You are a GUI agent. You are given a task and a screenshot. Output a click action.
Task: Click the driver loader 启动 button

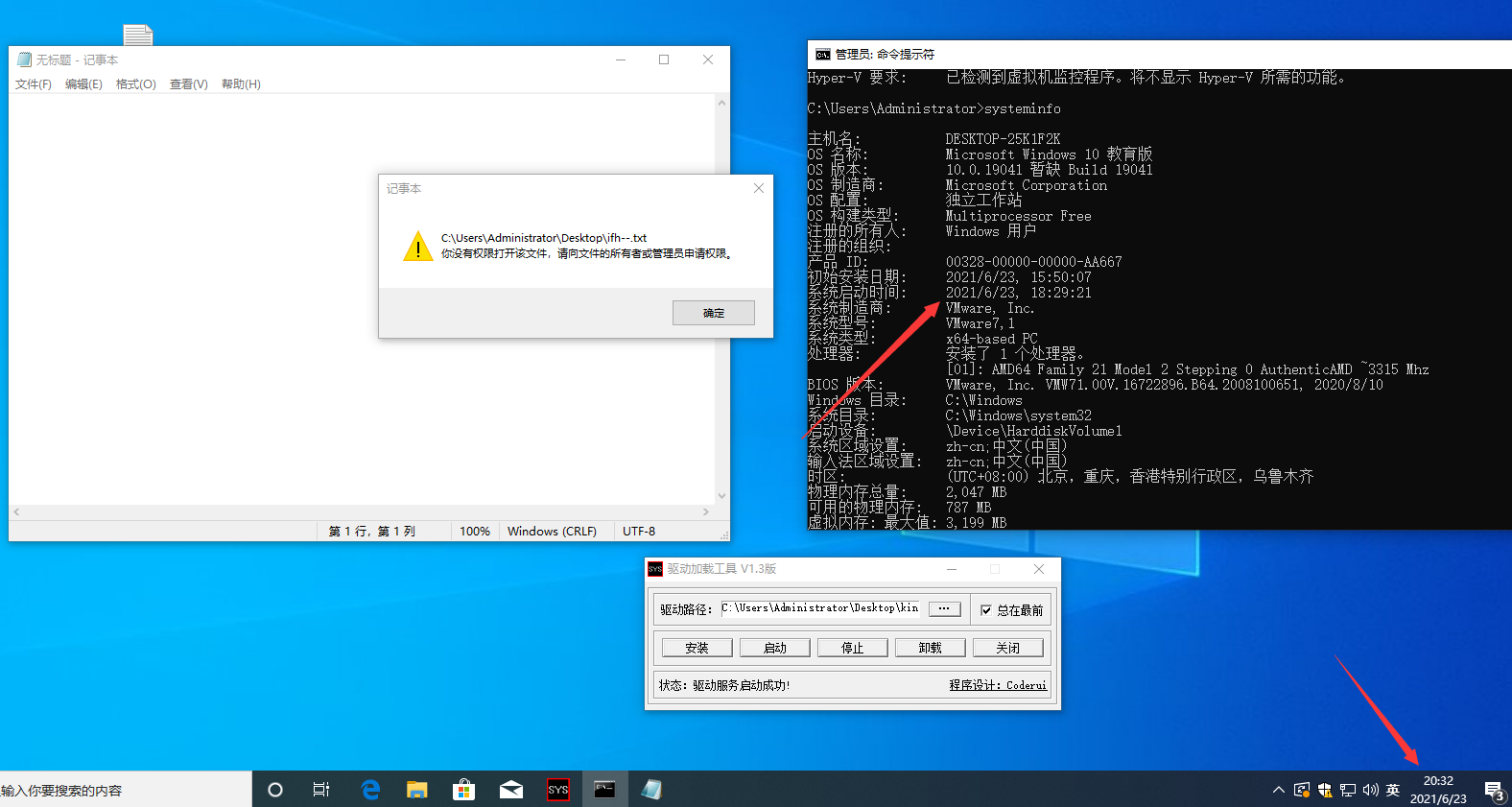(x=774, y=648)
